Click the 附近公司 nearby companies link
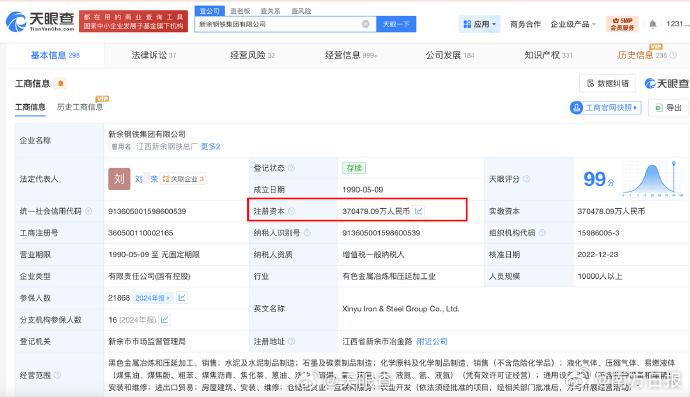This screenshot has width=690, height=397. pos(432,341)
